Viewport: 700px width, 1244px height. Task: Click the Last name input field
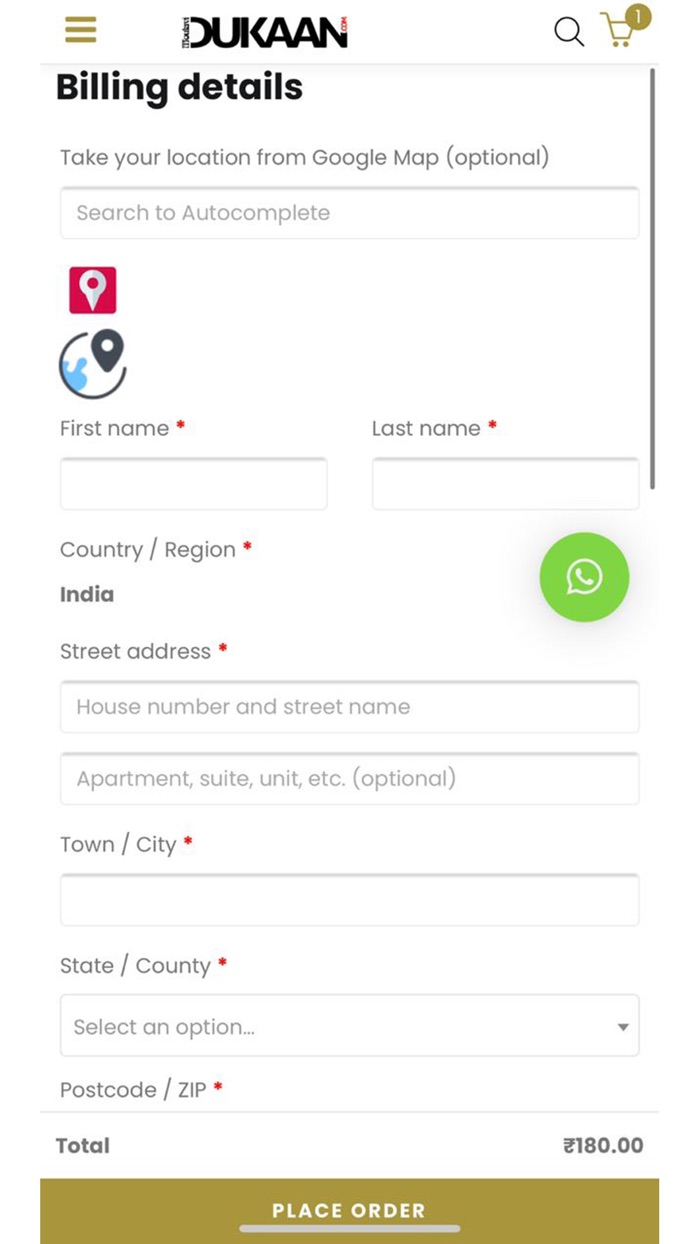[505, 485]
